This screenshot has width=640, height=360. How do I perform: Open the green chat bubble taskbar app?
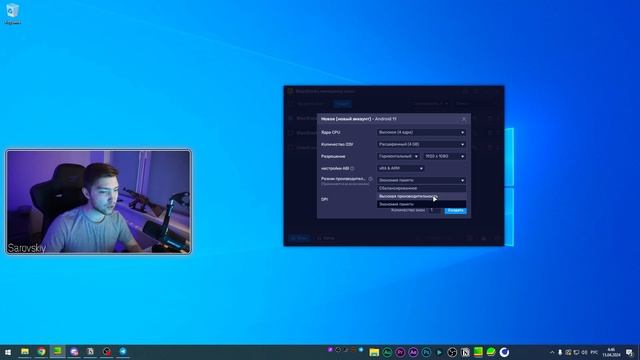point(491,352)
